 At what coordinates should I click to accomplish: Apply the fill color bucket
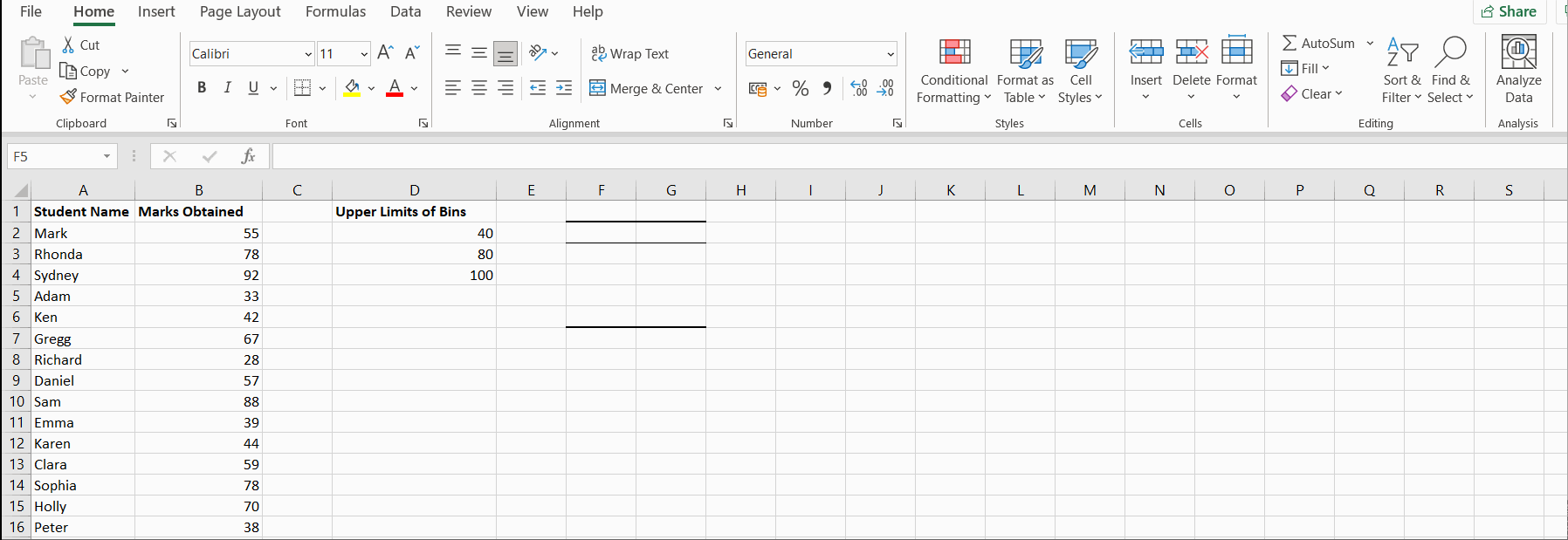pyautogui.click(x=353, y=88)
